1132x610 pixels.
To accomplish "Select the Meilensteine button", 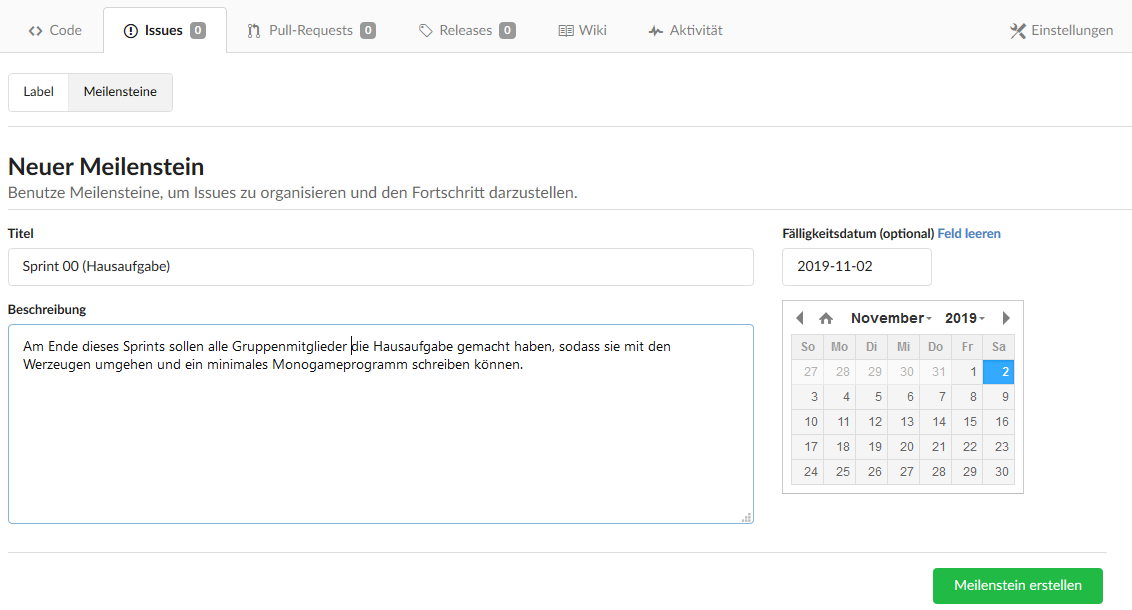I will (x=120, y=92).
